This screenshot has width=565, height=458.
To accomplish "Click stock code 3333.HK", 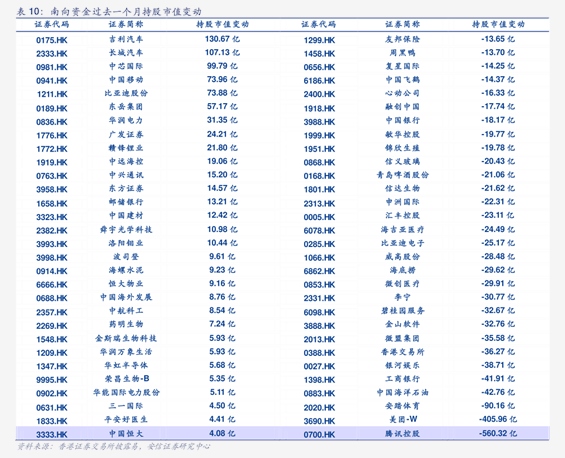I will pyautogui.click(x=52, y=435).
